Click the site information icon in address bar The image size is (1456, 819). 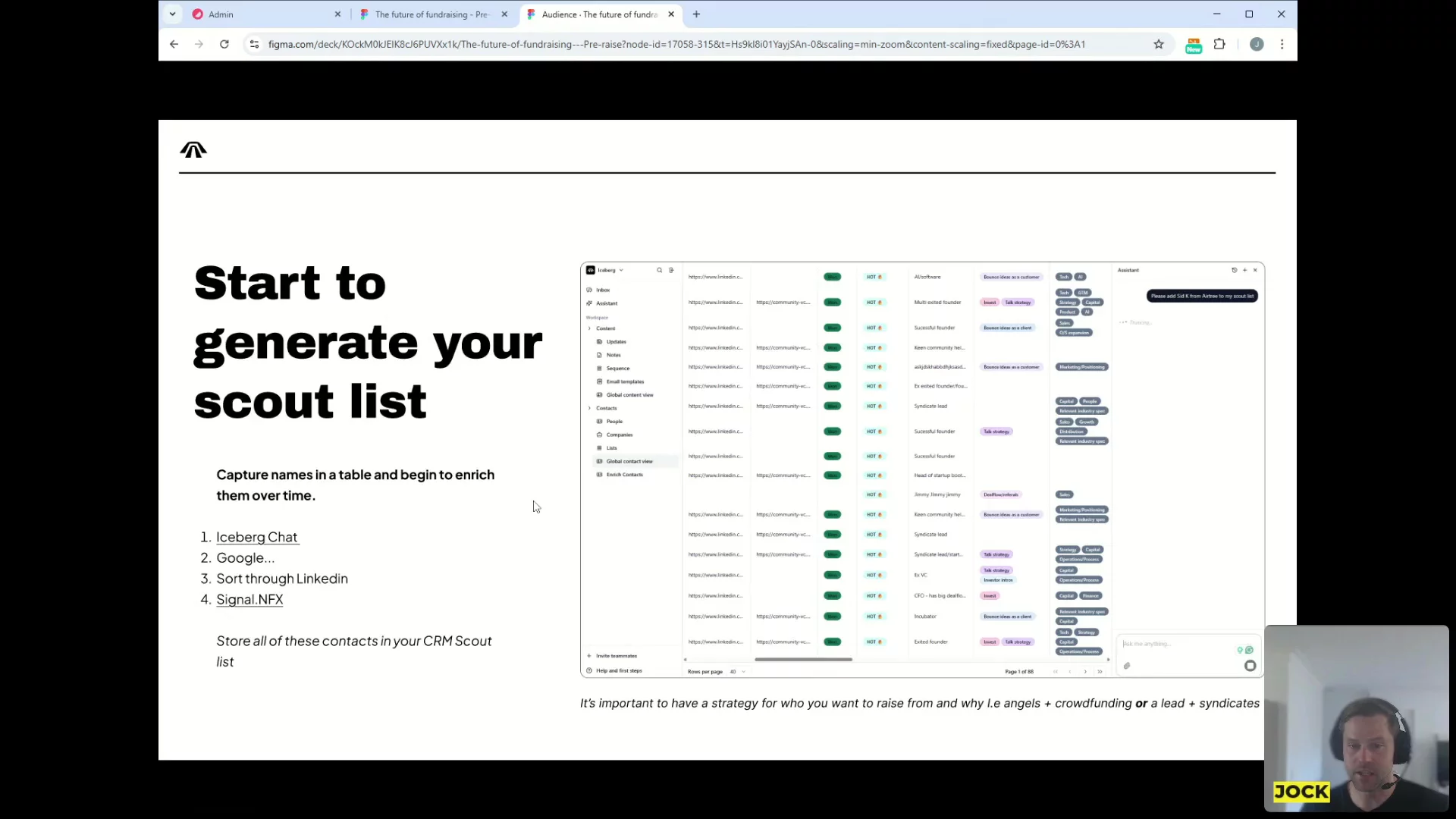coord(255,44)
